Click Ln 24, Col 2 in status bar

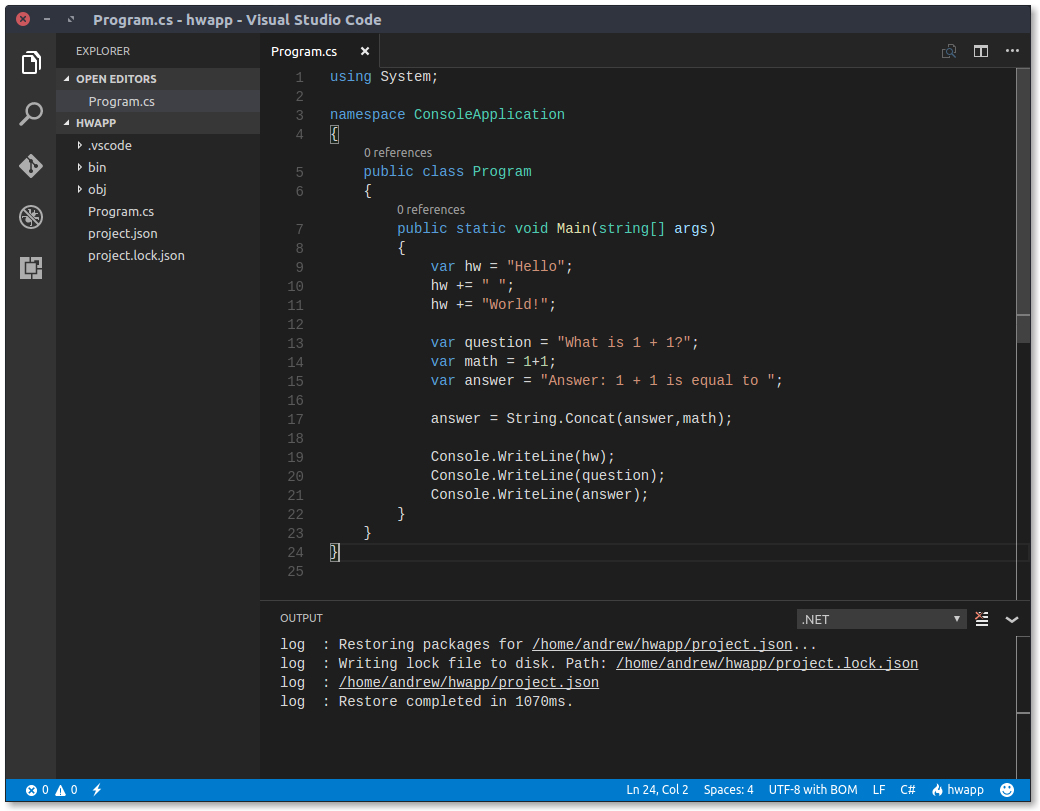pyautogui.click(x=657, y=790)
